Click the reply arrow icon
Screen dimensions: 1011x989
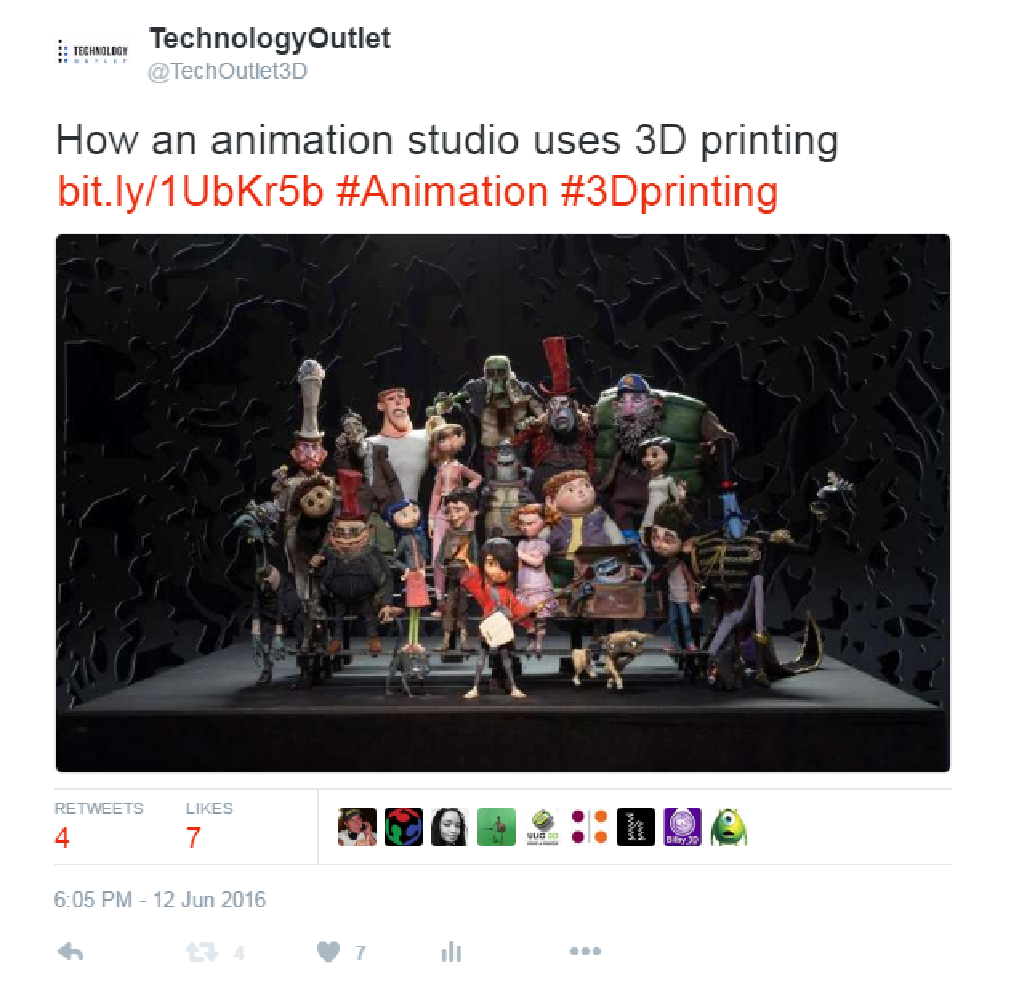(x=70, y=952)
